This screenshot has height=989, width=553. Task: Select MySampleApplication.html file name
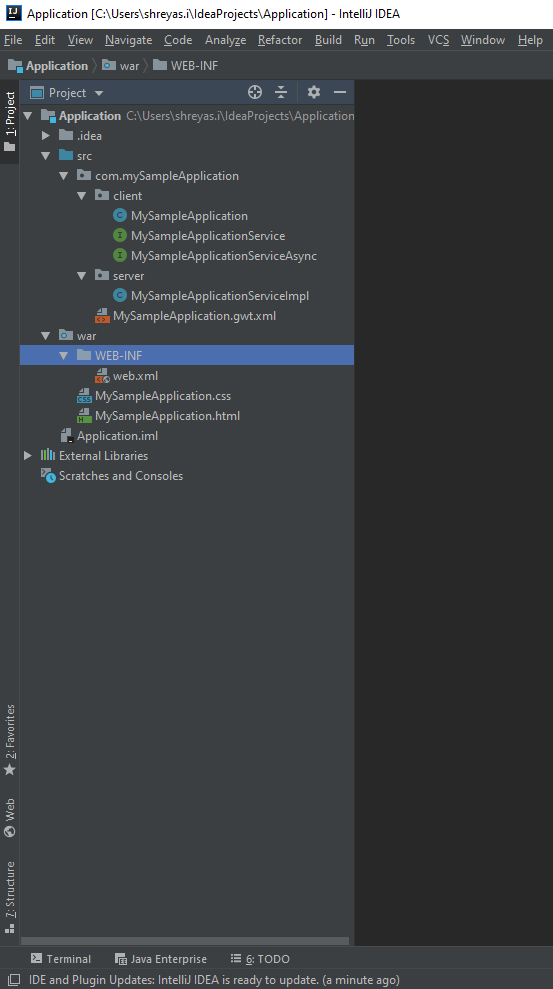click(167, 416)
